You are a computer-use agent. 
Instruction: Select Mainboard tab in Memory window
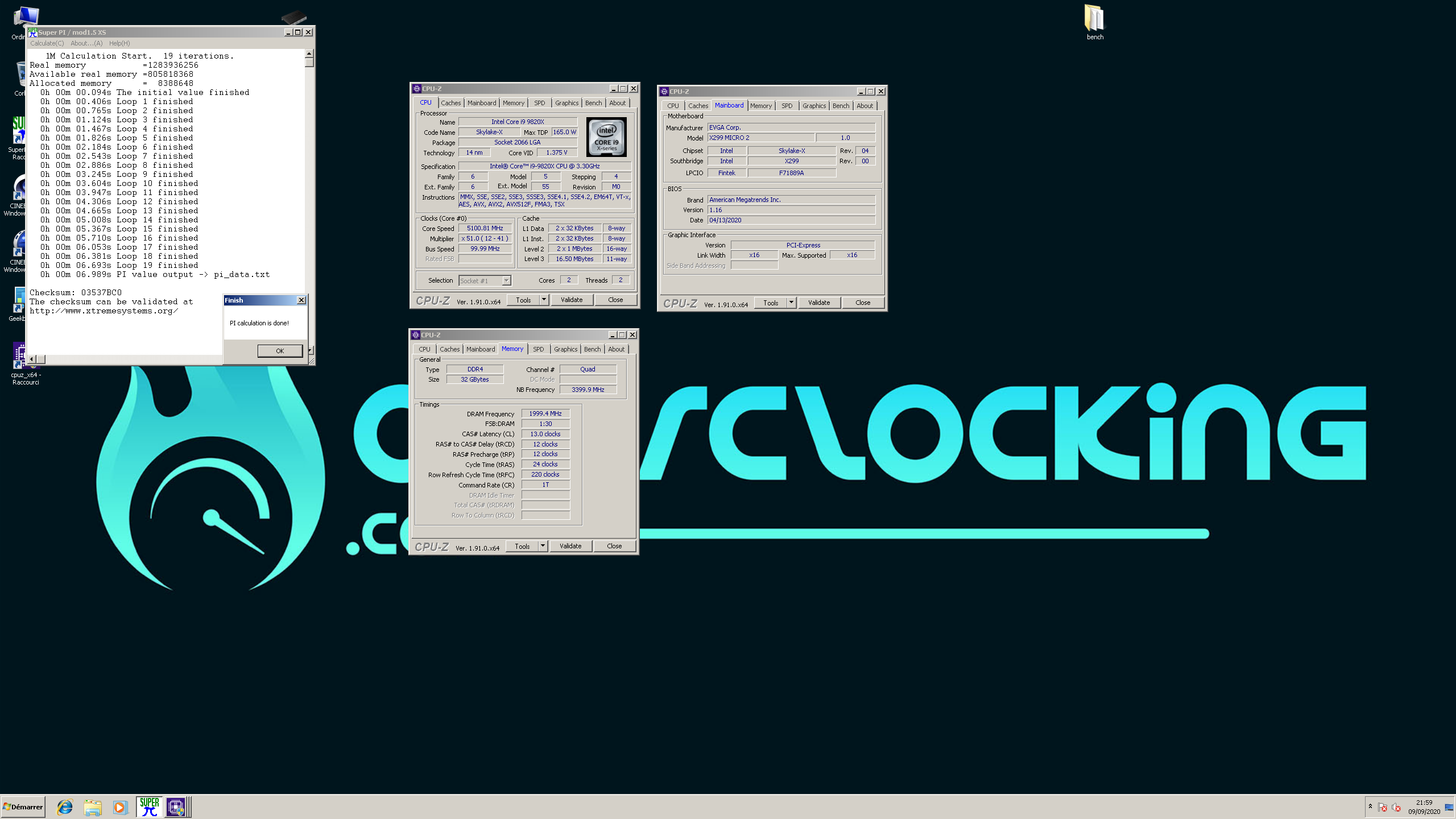pyautogui.click(x=481, y=349)
